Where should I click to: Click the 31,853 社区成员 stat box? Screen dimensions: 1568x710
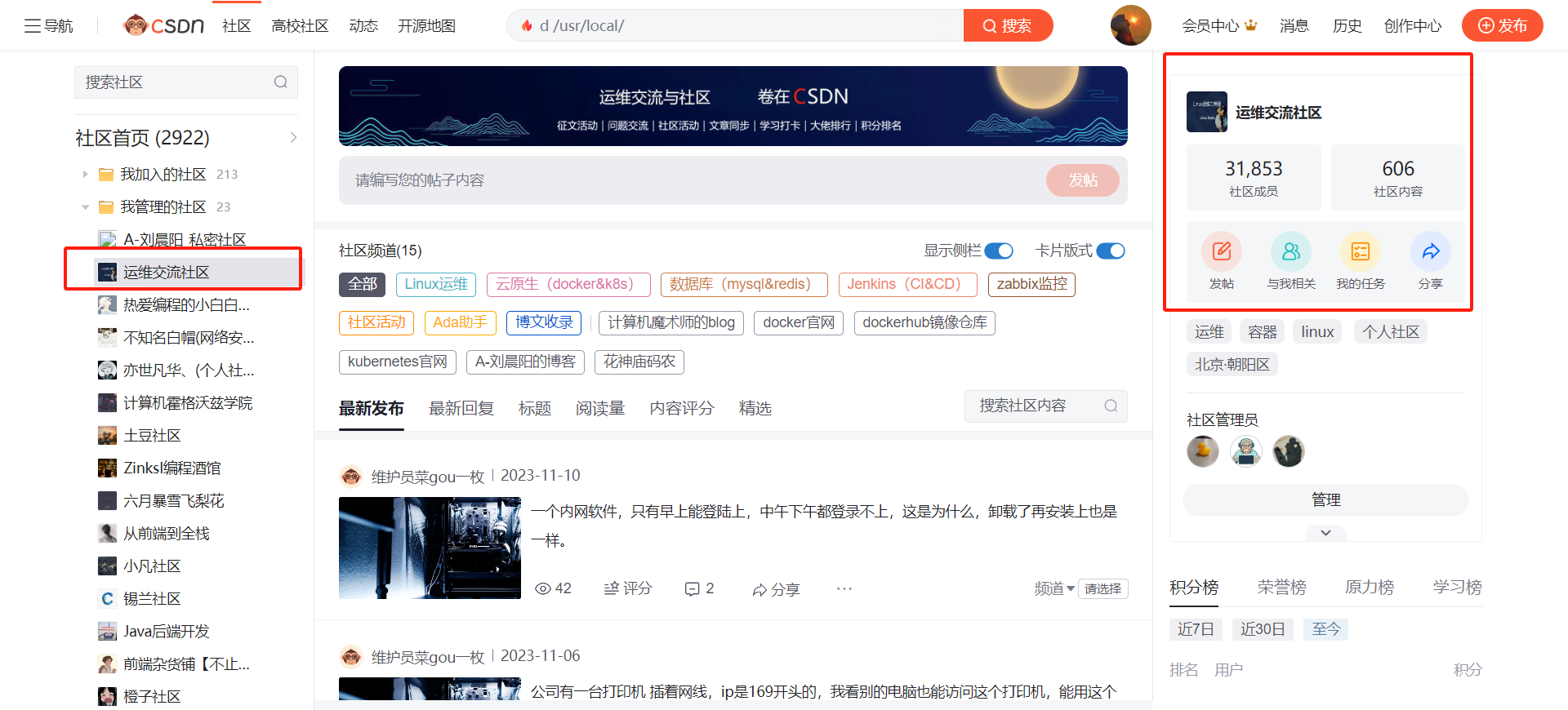pyautogui.click(x=1254, y=178)
